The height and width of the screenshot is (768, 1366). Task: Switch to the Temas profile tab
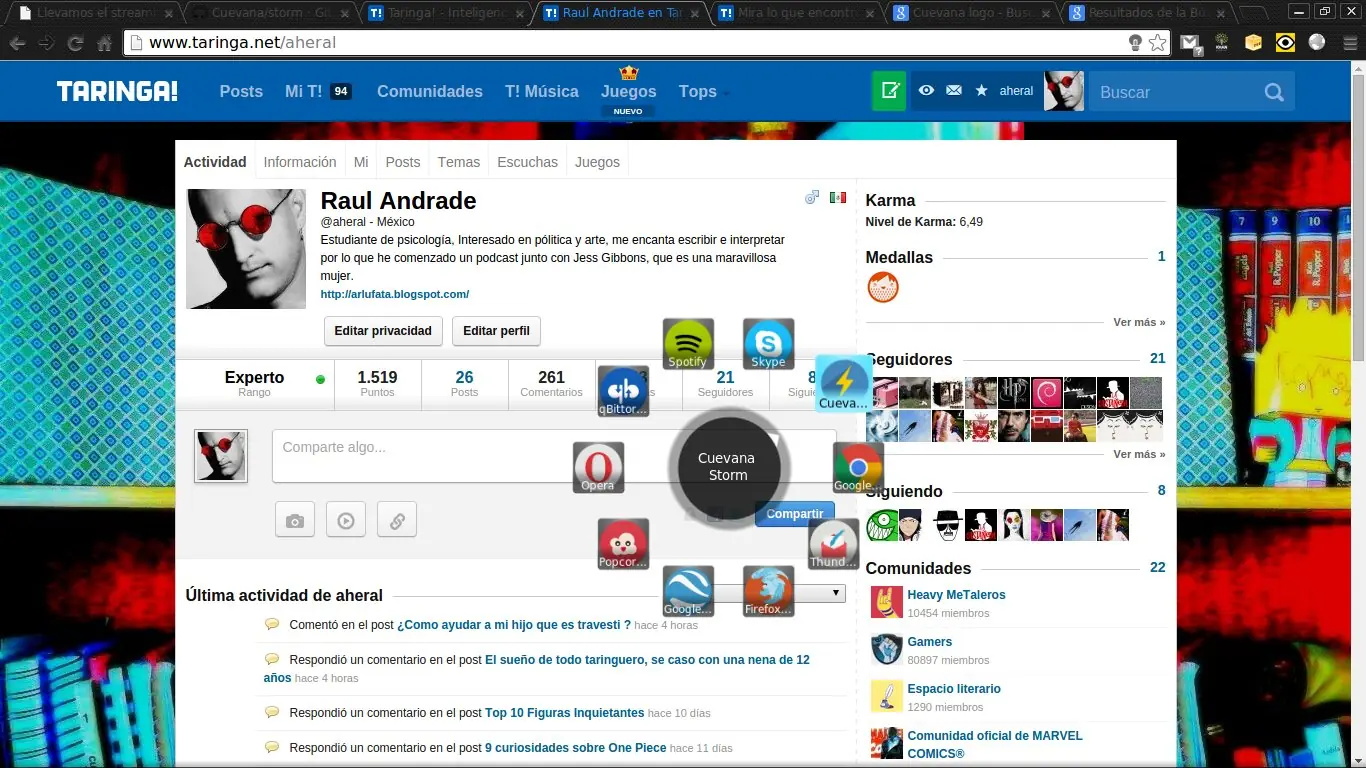[x=459, y=162]
